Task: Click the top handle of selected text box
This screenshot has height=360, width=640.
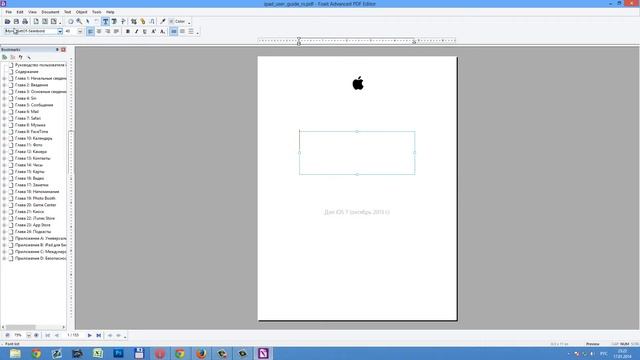Action: (357, 131)
